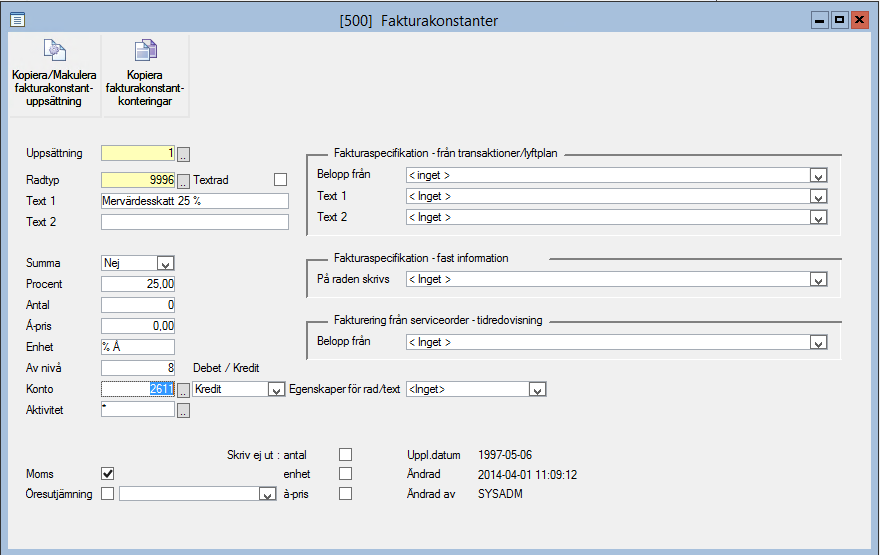Open Belopp från dropdown under transaktioner/lyftplan

[818, 176]
